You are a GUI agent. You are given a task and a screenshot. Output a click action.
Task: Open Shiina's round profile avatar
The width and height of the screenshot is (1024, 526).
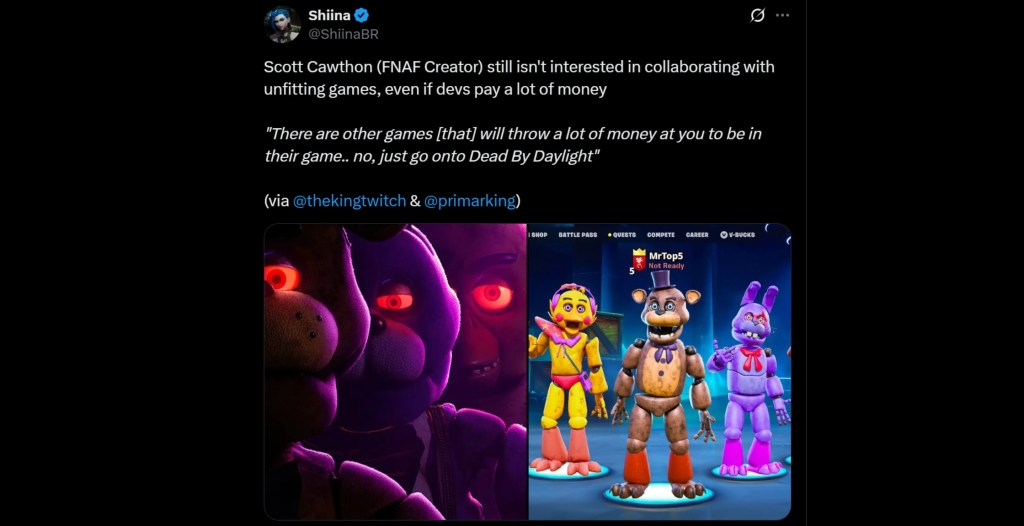[282, 25]
